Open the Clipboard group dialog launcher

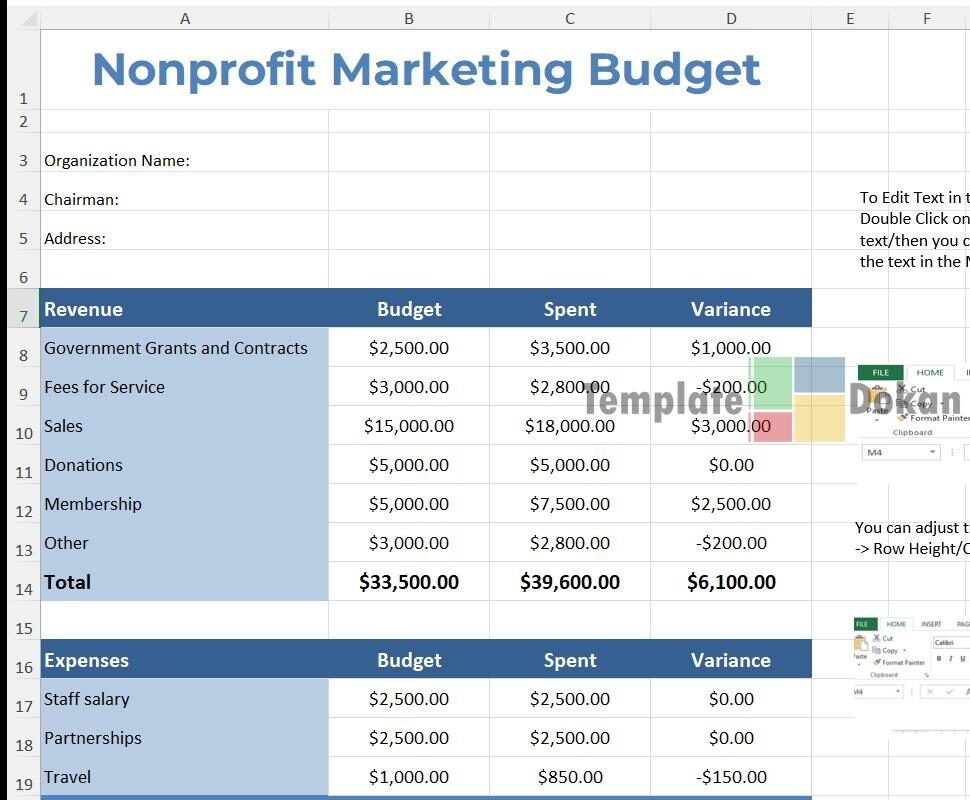[928, 675]
